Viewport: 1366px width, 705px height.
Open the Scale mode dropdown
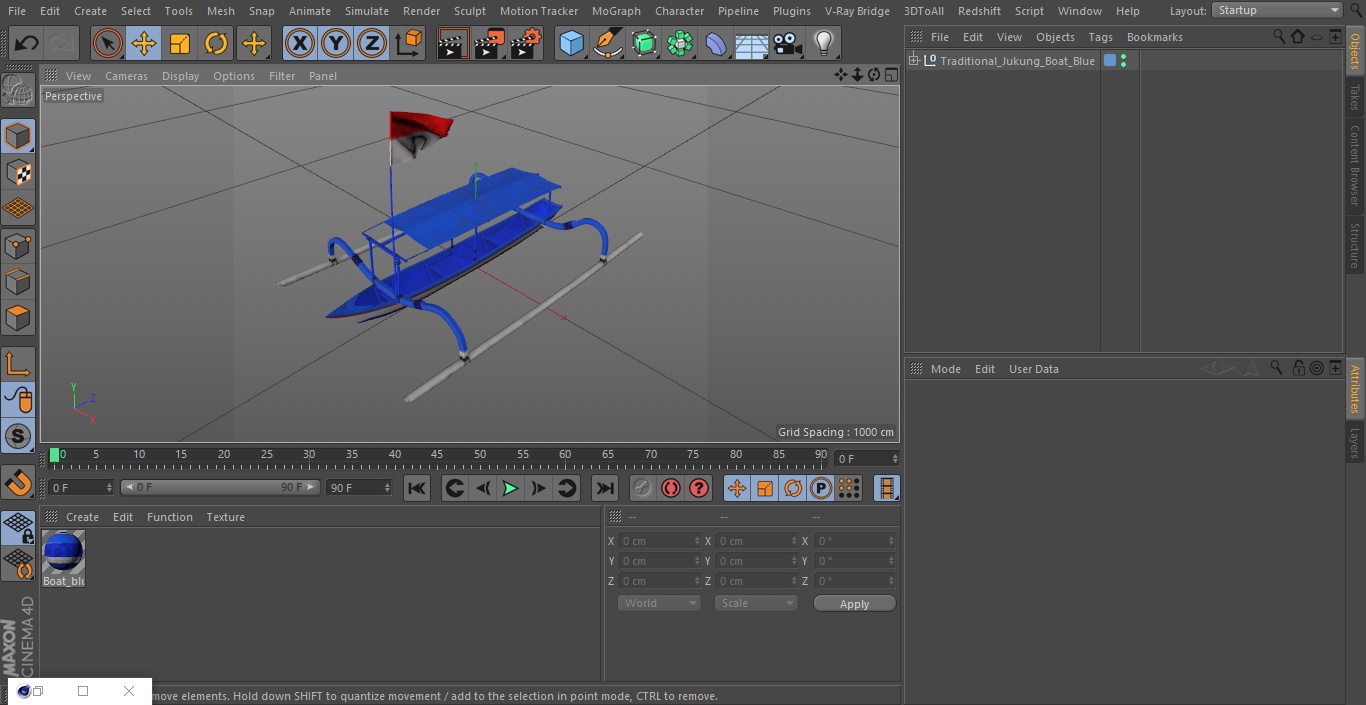756,603
